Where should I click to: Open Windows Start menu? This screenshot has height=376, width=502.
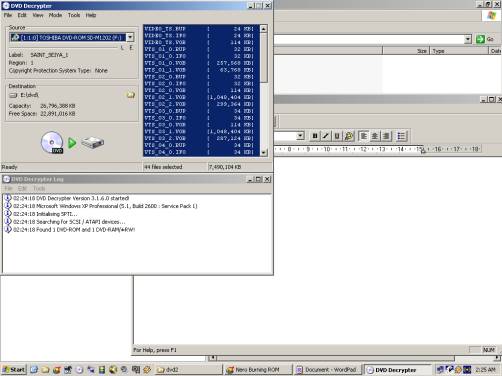coord(13,370)
